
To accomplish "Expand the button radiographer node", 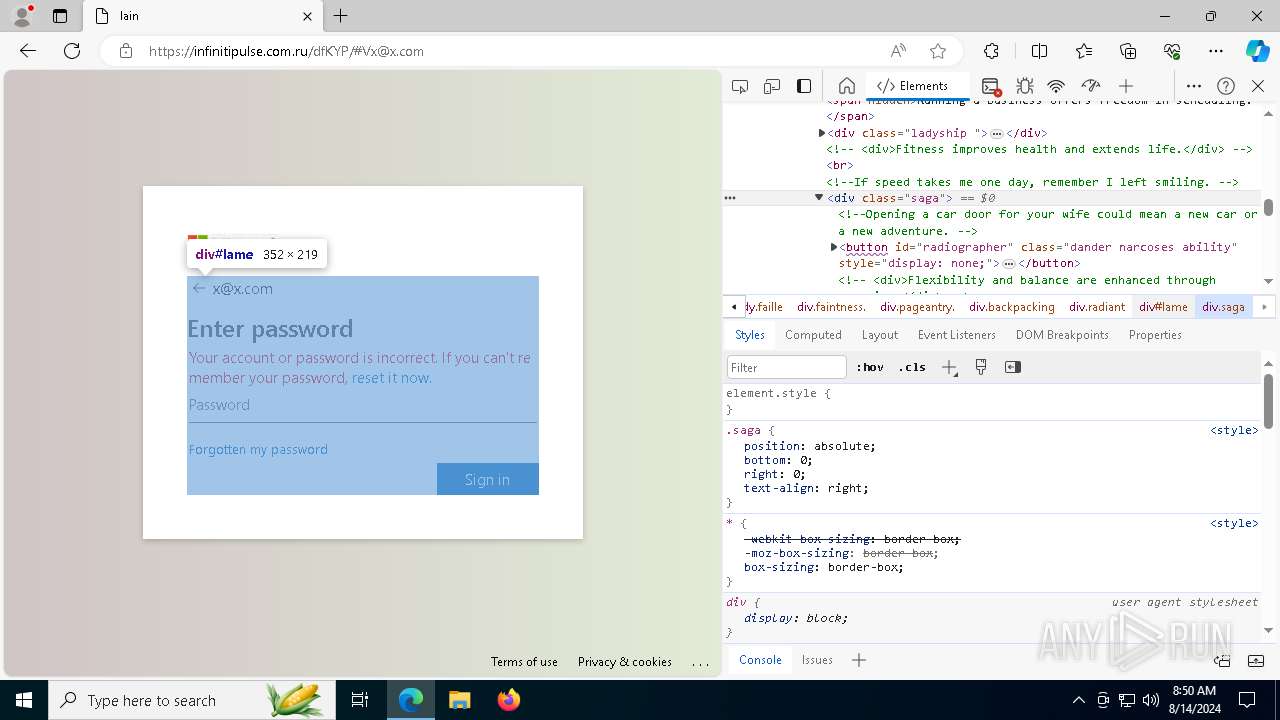I will [834, 247].
